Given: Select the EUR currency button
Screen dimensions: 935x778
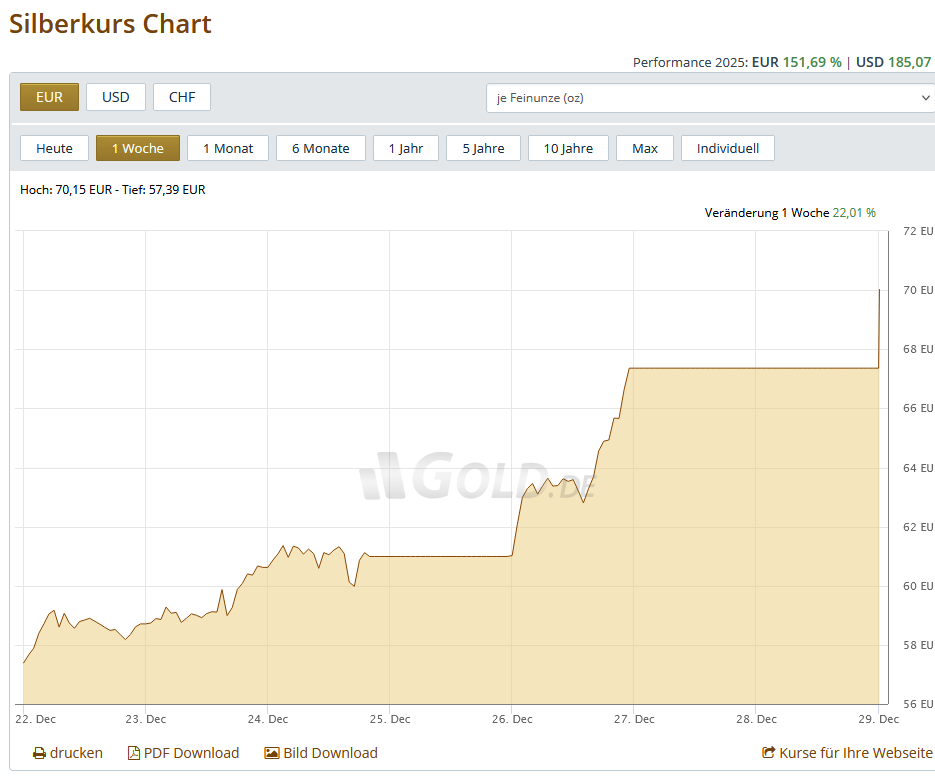Looking at the screenshot, I should click(49, 97).
